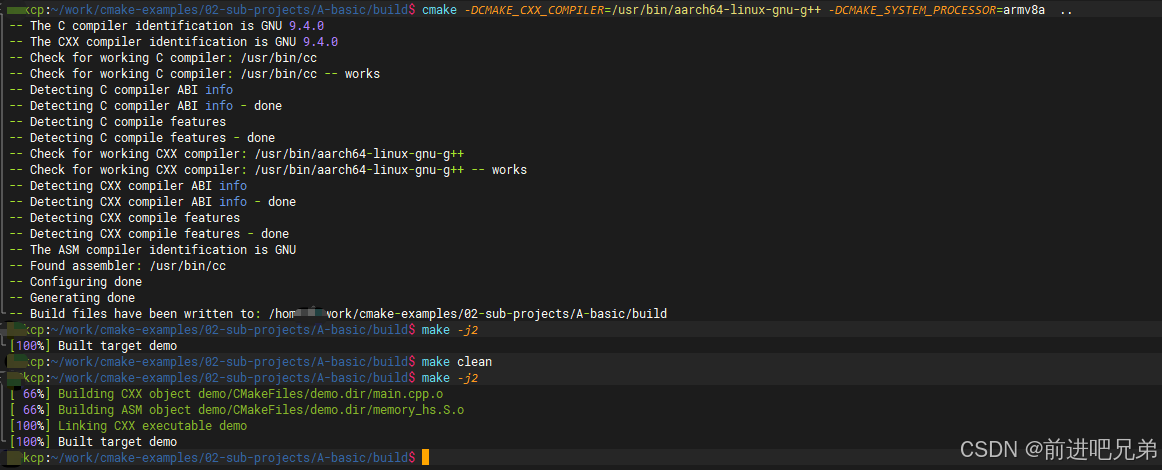Click the 'armv8a' value in the cmake command
Viewport: 1162px width, 470px height.
point(1024,10)
